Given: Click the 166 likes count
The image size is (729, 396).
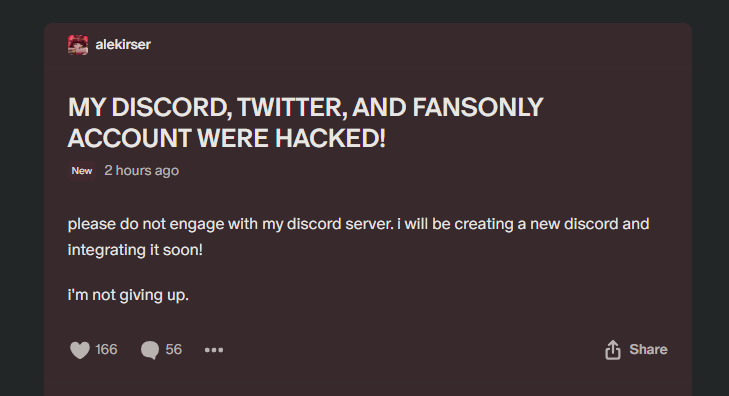Looking at the screenshot, I should (106, 350).
